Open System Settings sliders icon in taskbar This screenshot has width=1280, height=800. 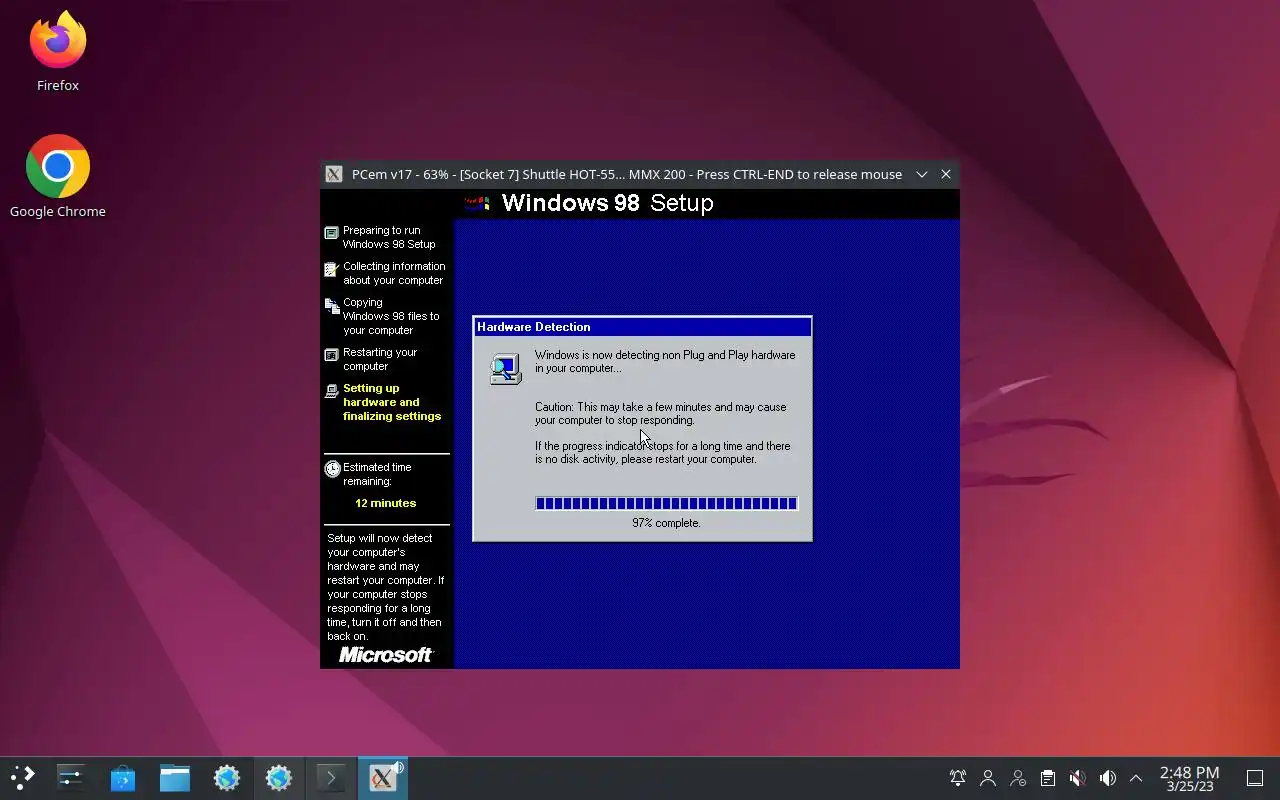click(70, 778)
